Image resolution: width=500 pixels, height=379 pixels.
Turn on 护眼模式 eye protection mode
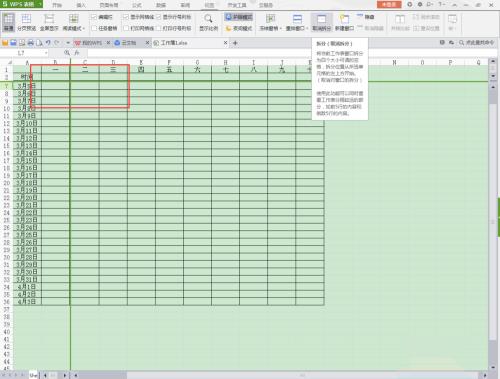pos(238,17)
